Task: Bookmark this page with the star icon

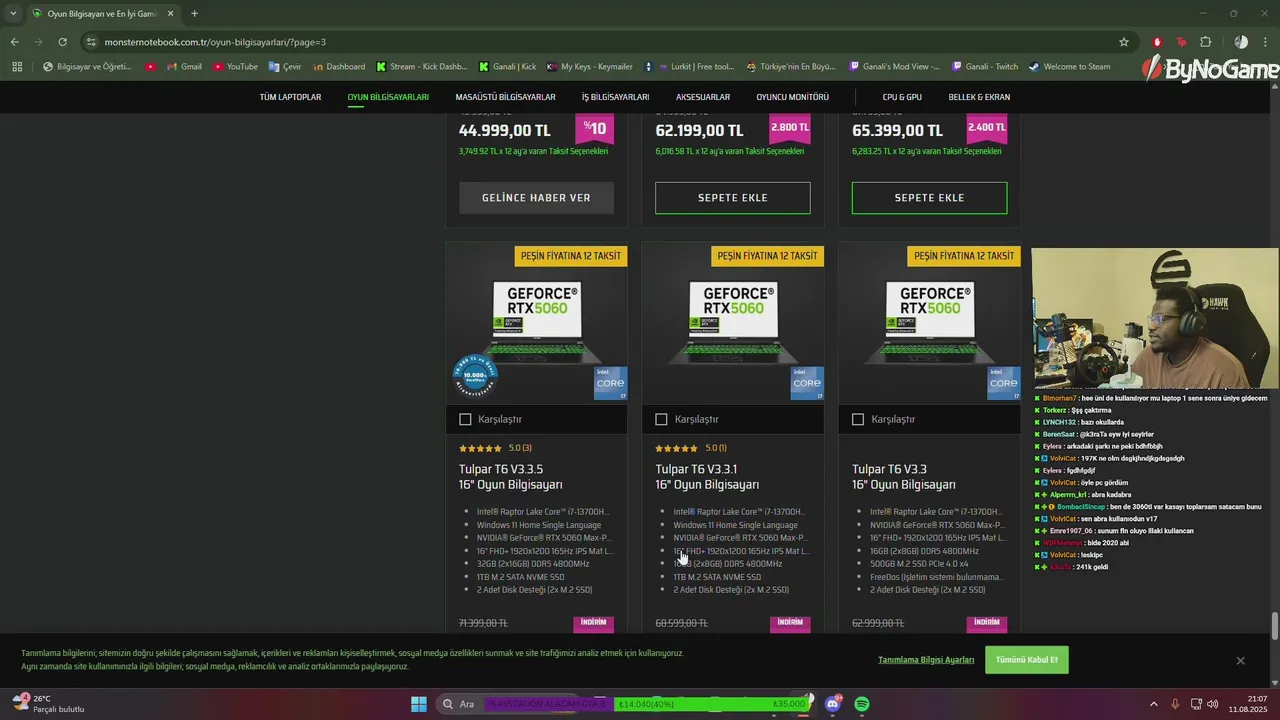Action: point(1124,42)
